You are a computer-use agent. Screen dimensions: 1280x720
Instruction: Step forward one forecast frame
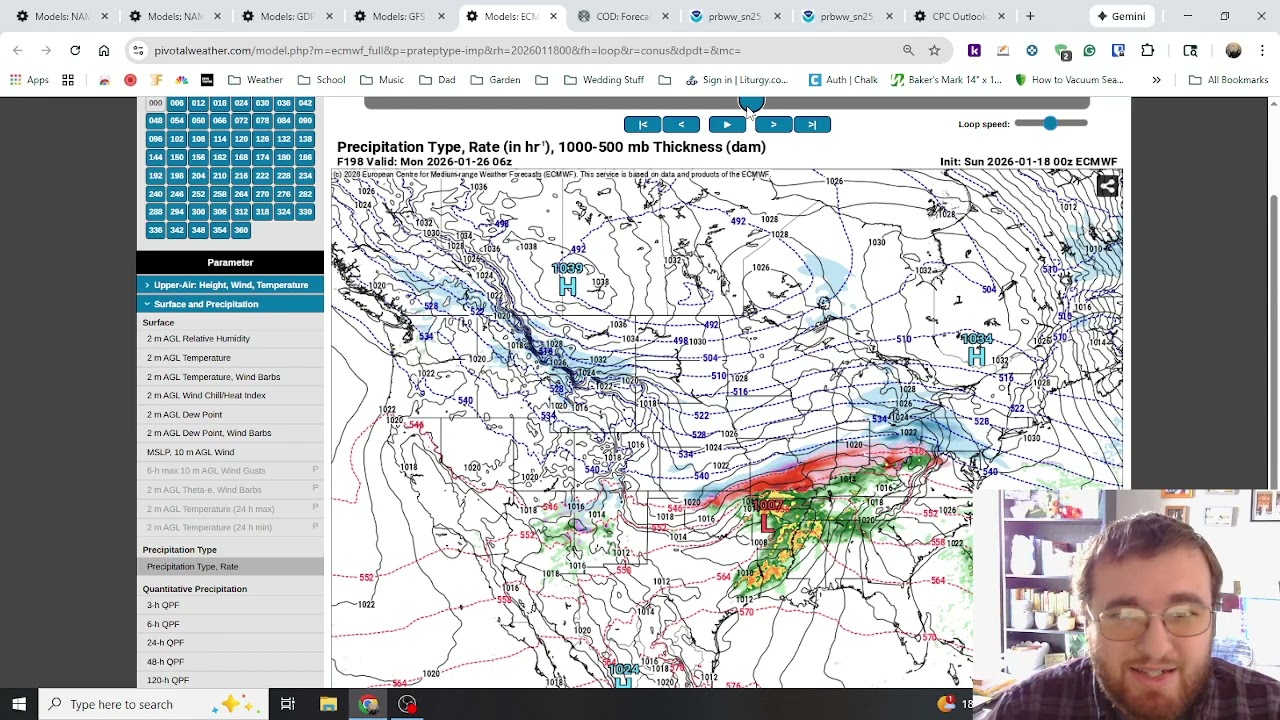click(773, 124)
